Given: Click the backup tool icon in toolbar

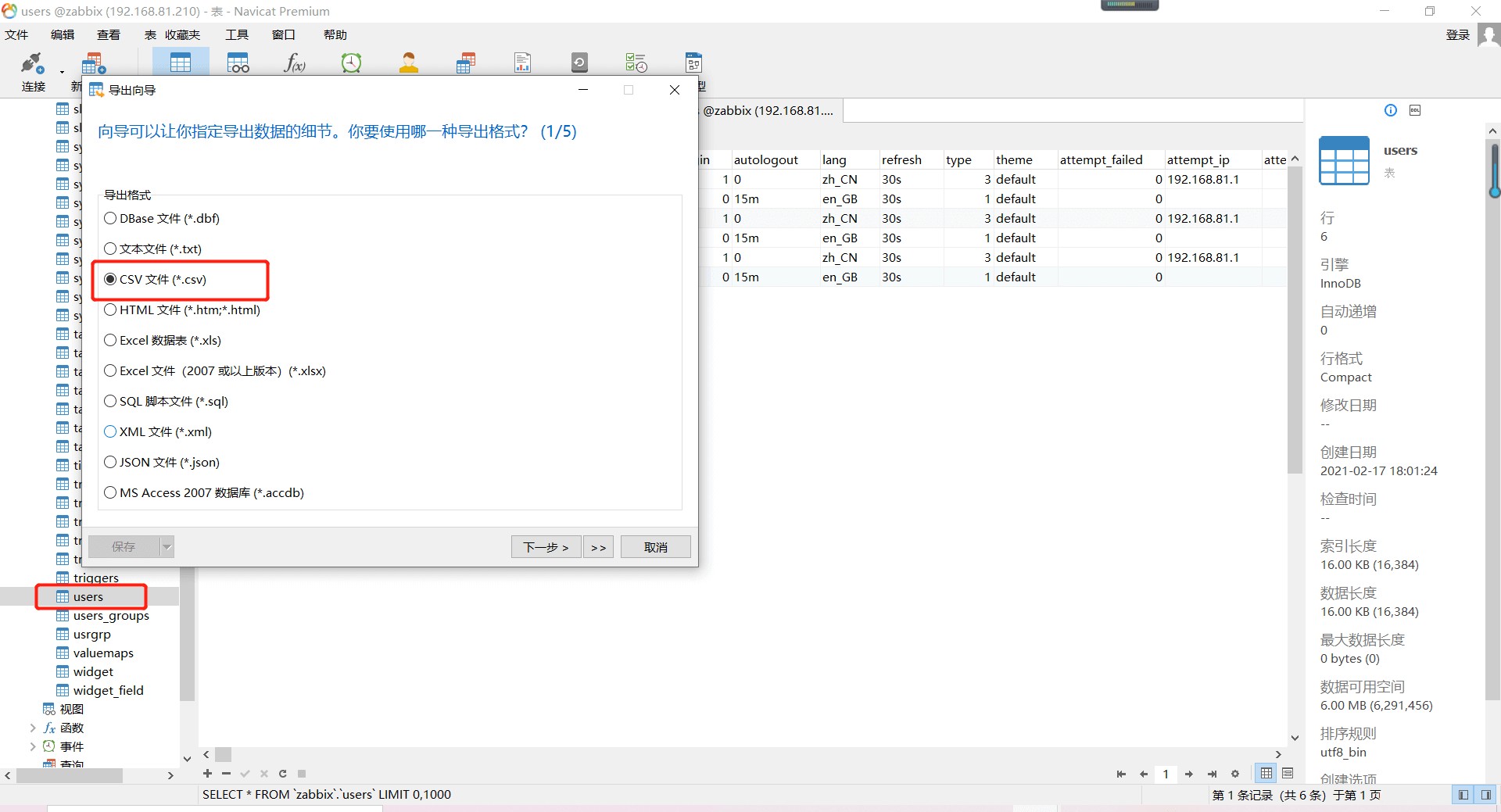Looking at the screenshot, I should [579, 63].
